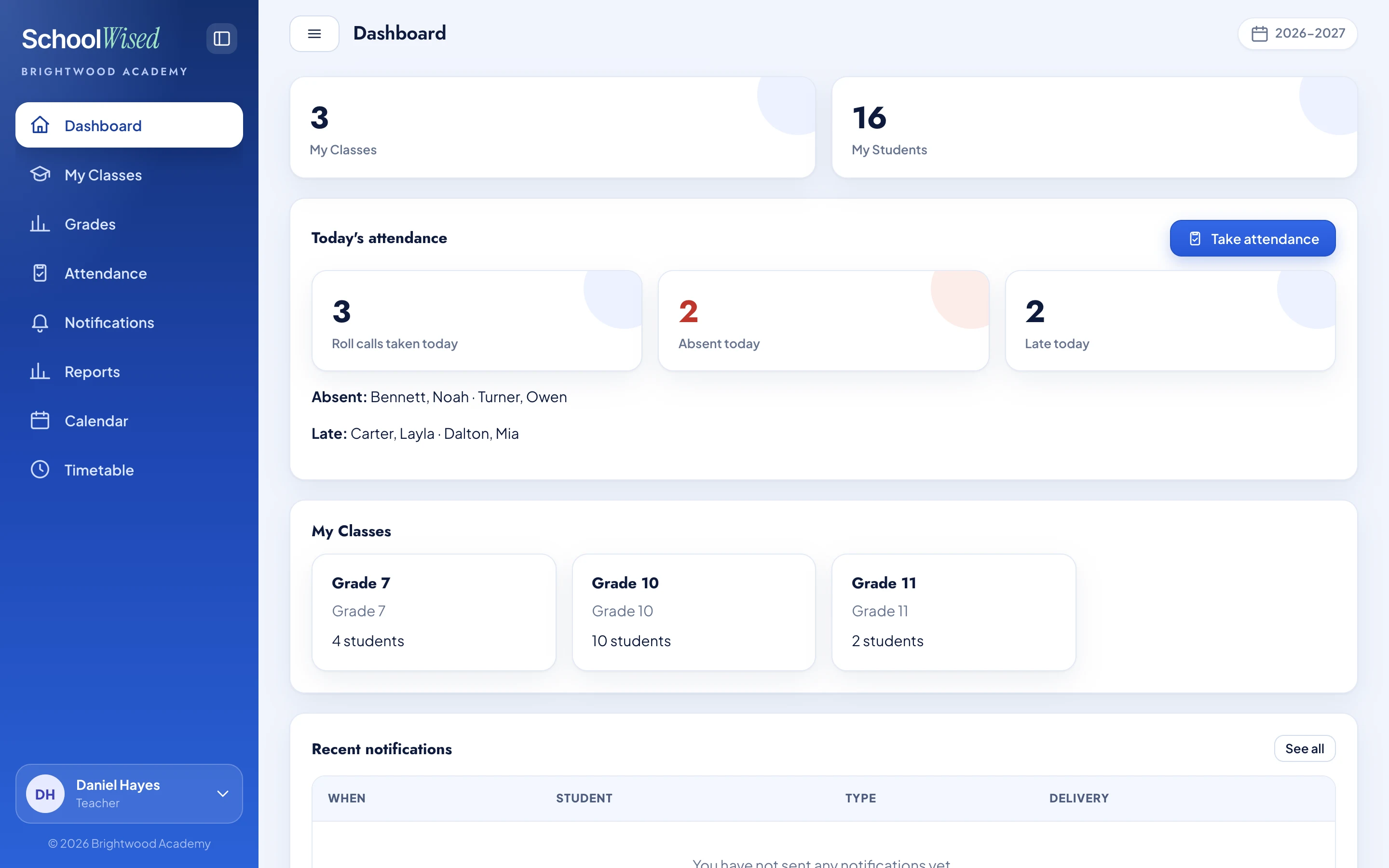
Task: Open the hamburger menu button
Action: coord(314,34)
